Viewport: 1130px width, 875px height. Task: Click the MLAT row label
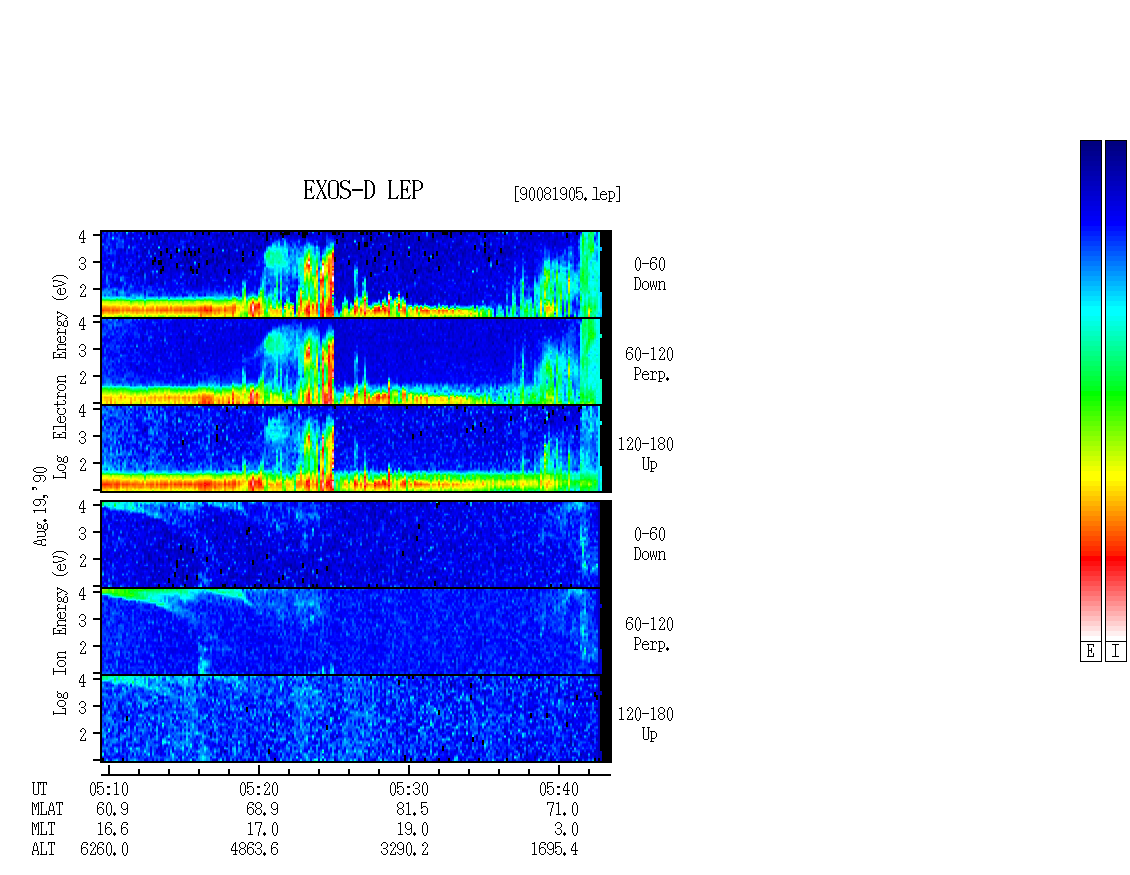coord(47,809)
